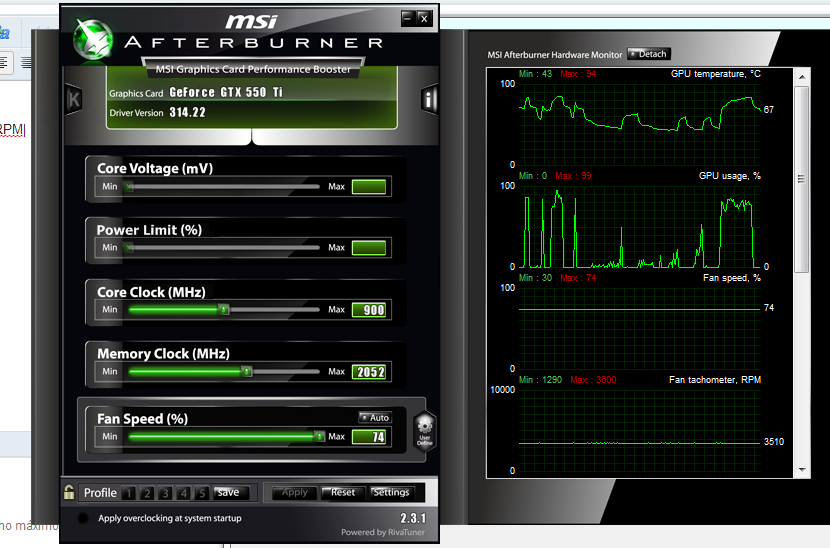Image resolution: width=830 pixels, height=548 pixels.
Task: Select profile slot 2
Action: pyautogui.click(x=147, y=493)
